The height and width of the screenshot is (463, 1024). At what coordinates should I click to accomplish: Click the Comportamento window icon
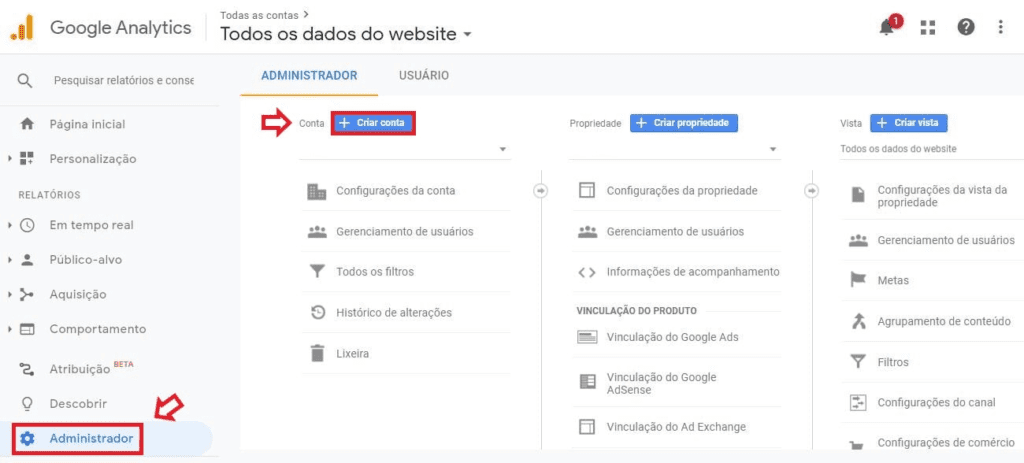[27, 329]
